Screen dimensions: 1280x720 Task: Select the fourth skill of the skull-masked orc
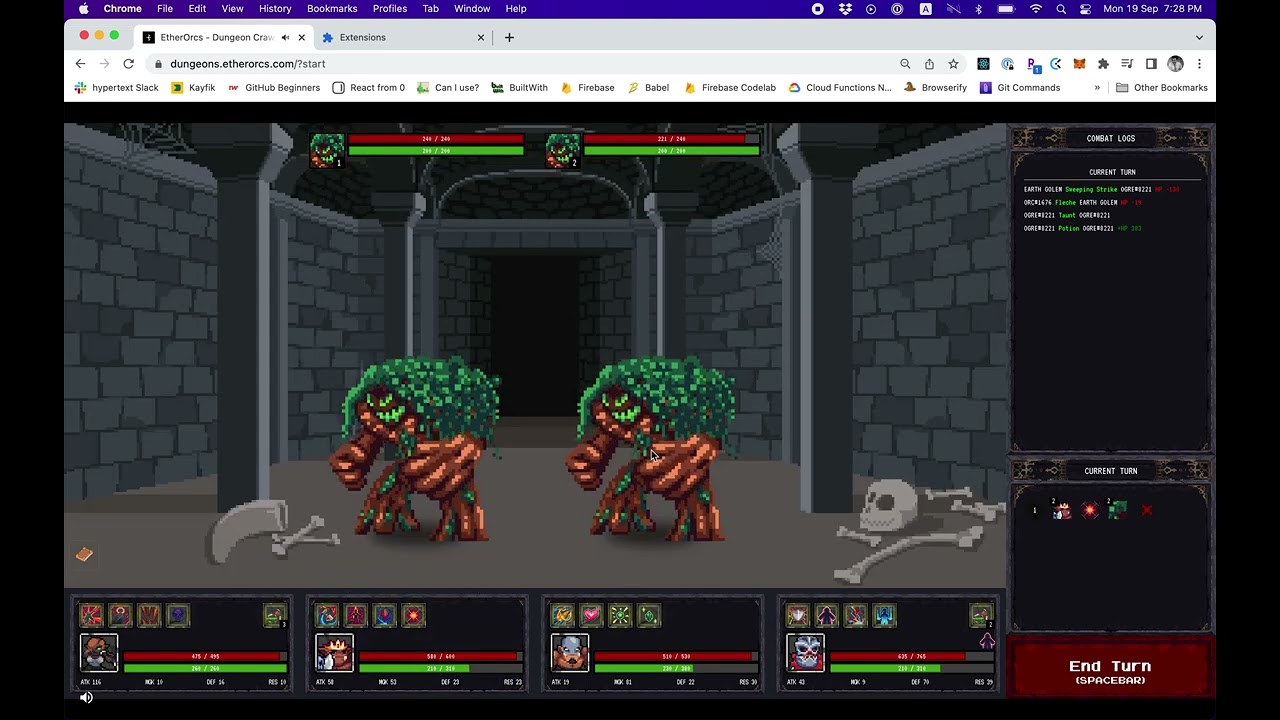pyautogui.click(x=885, y=615)
